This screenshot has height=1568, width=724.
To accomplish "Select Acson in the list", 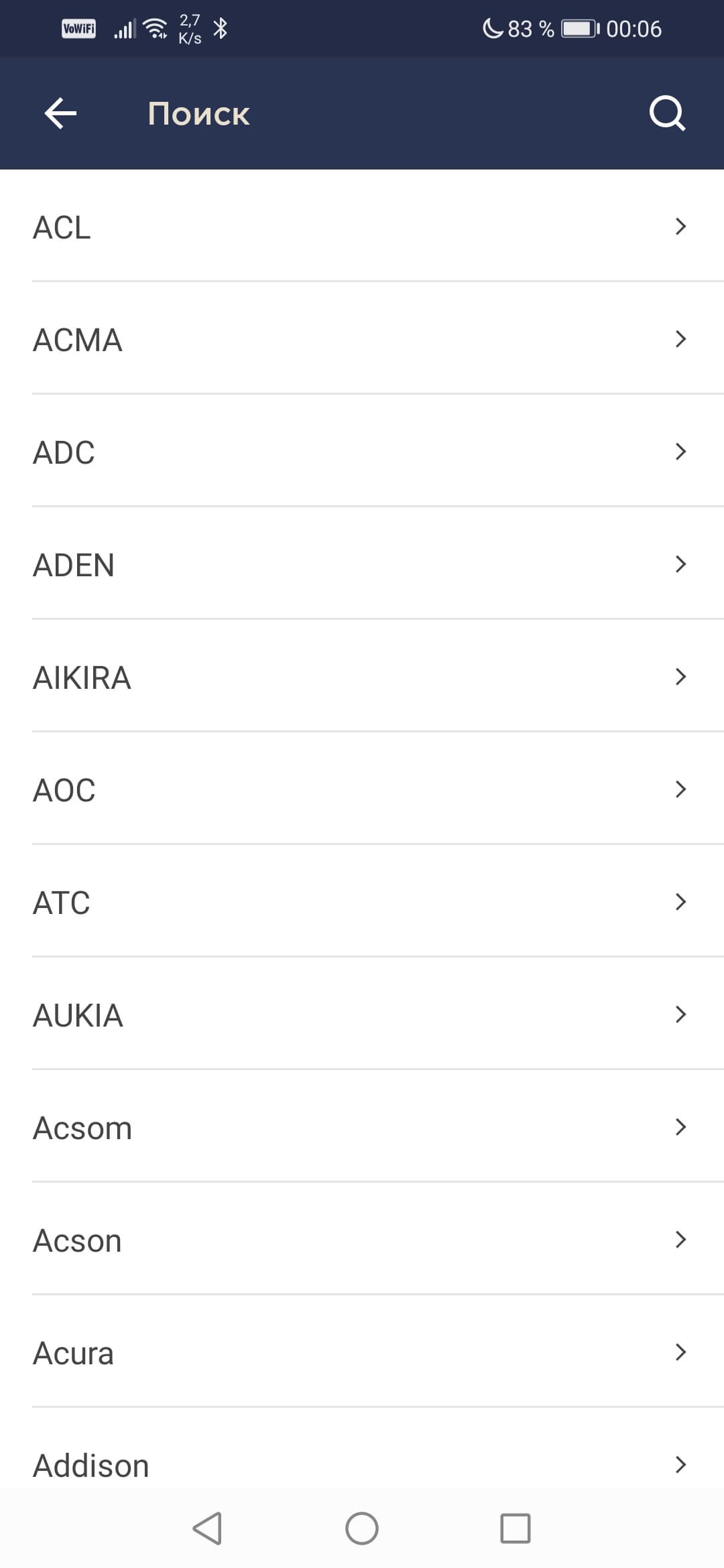I will [77, 1240].
